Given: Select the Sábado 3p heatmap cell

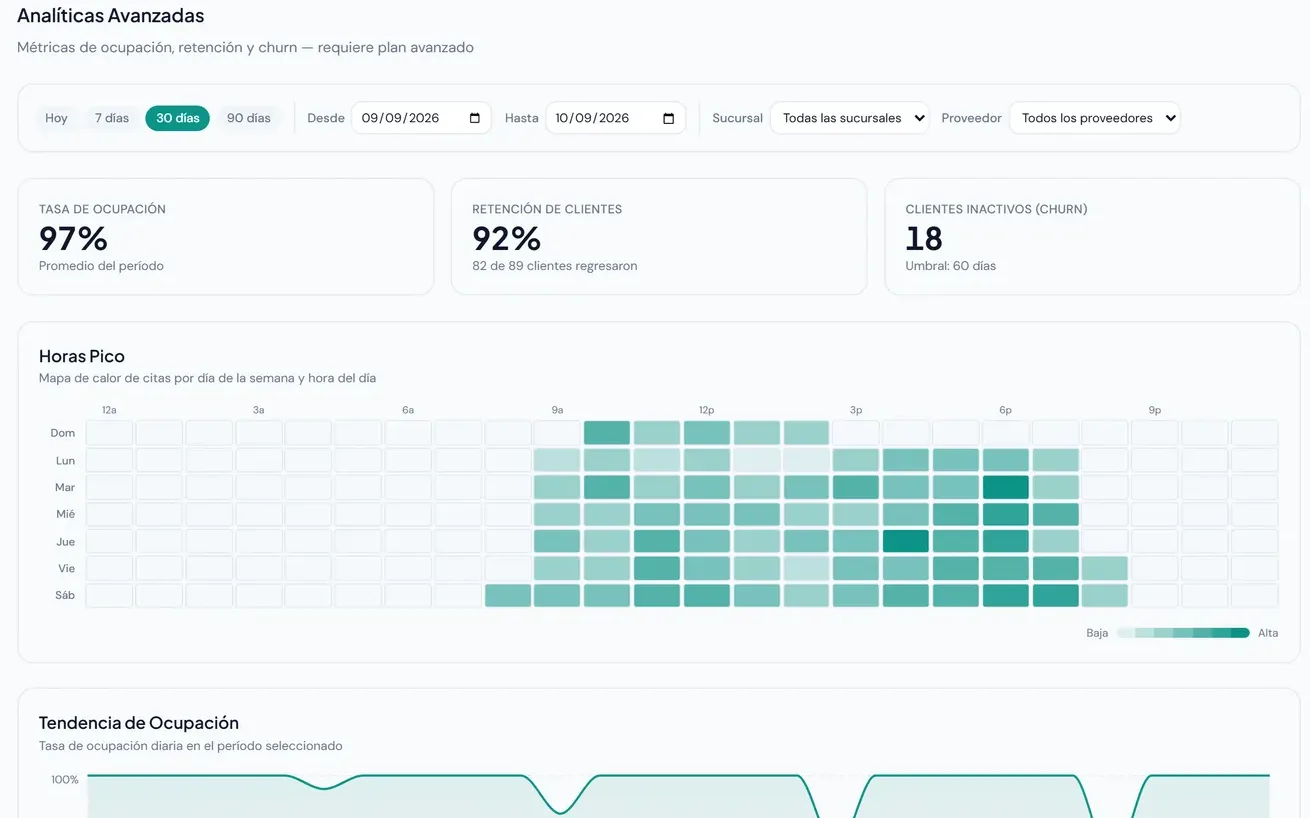Looking at the screenshot, I should pyautogui.click(x=856, y=595).
